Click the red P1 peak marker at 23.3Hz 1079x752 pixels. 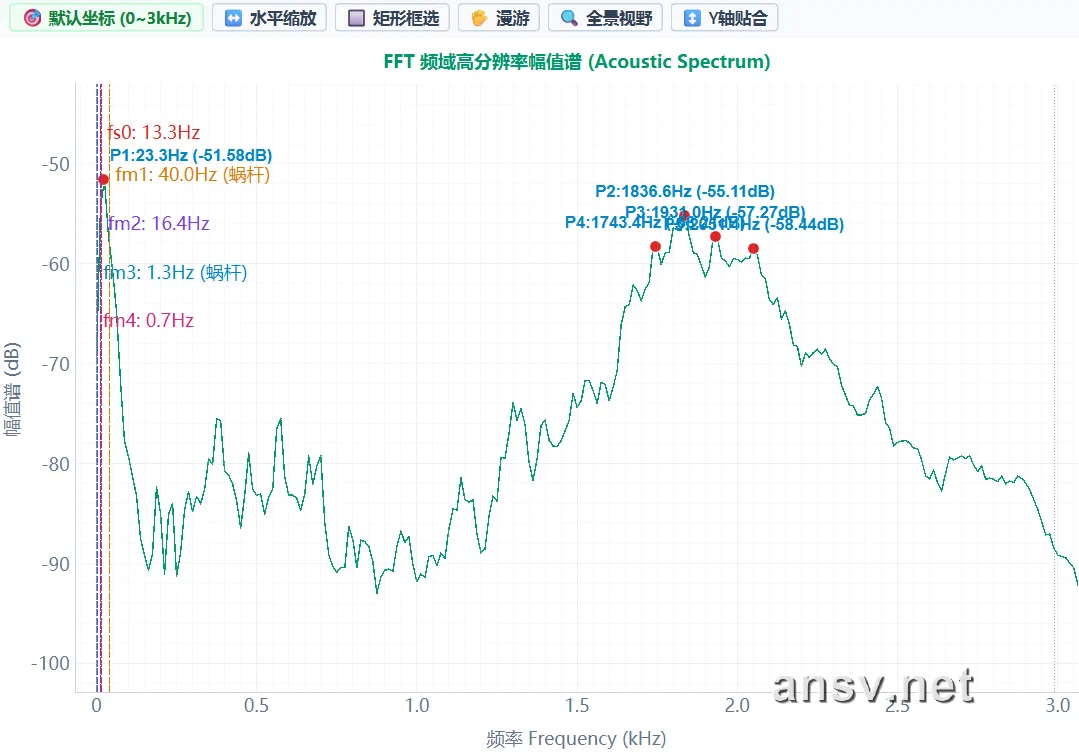point(103,180)
